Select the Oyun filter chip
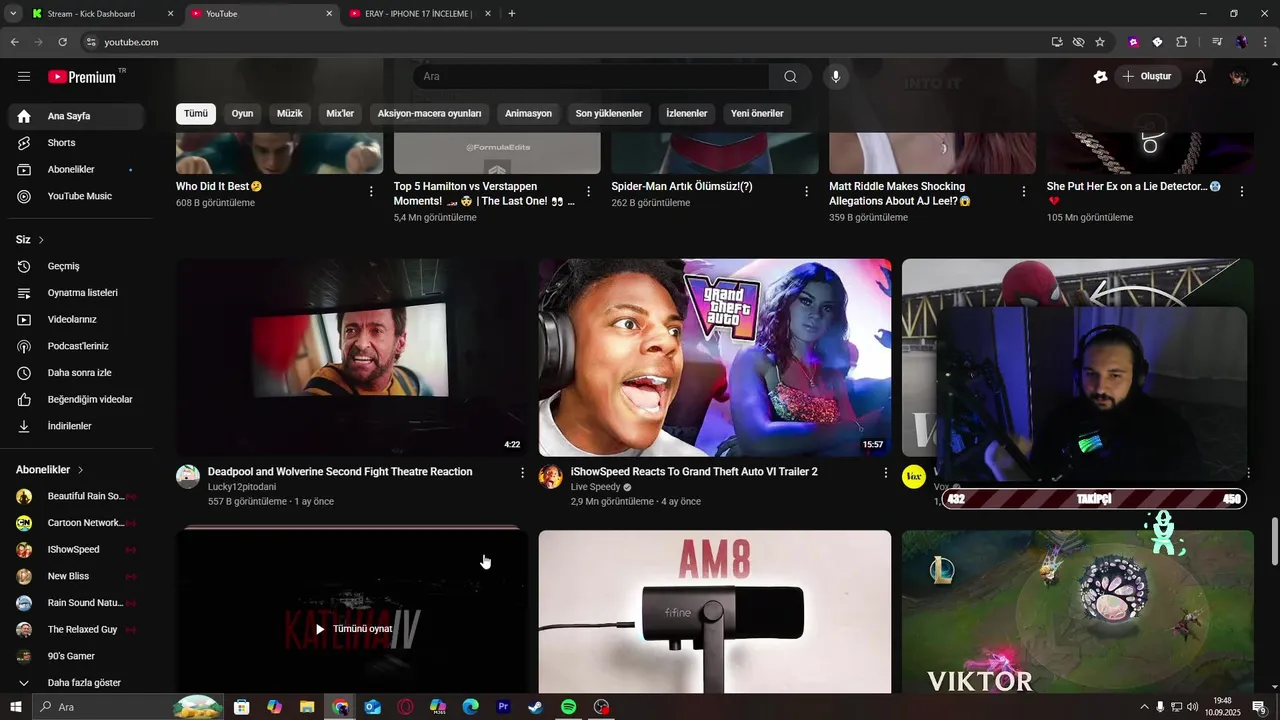Image resolution: width=1280 pixels, height=720 pixels. pyautogui.click(x=243, y=114)
